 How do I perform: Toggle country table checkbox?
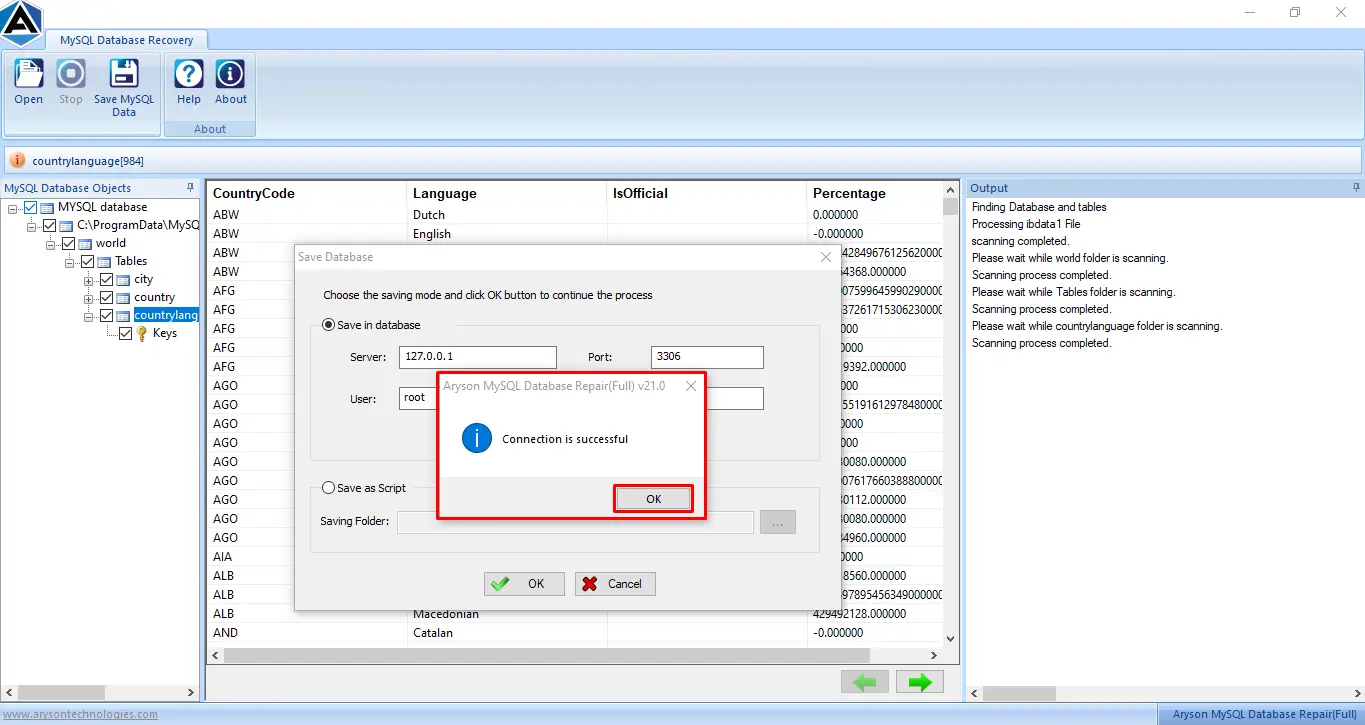(x=106, y=298)
